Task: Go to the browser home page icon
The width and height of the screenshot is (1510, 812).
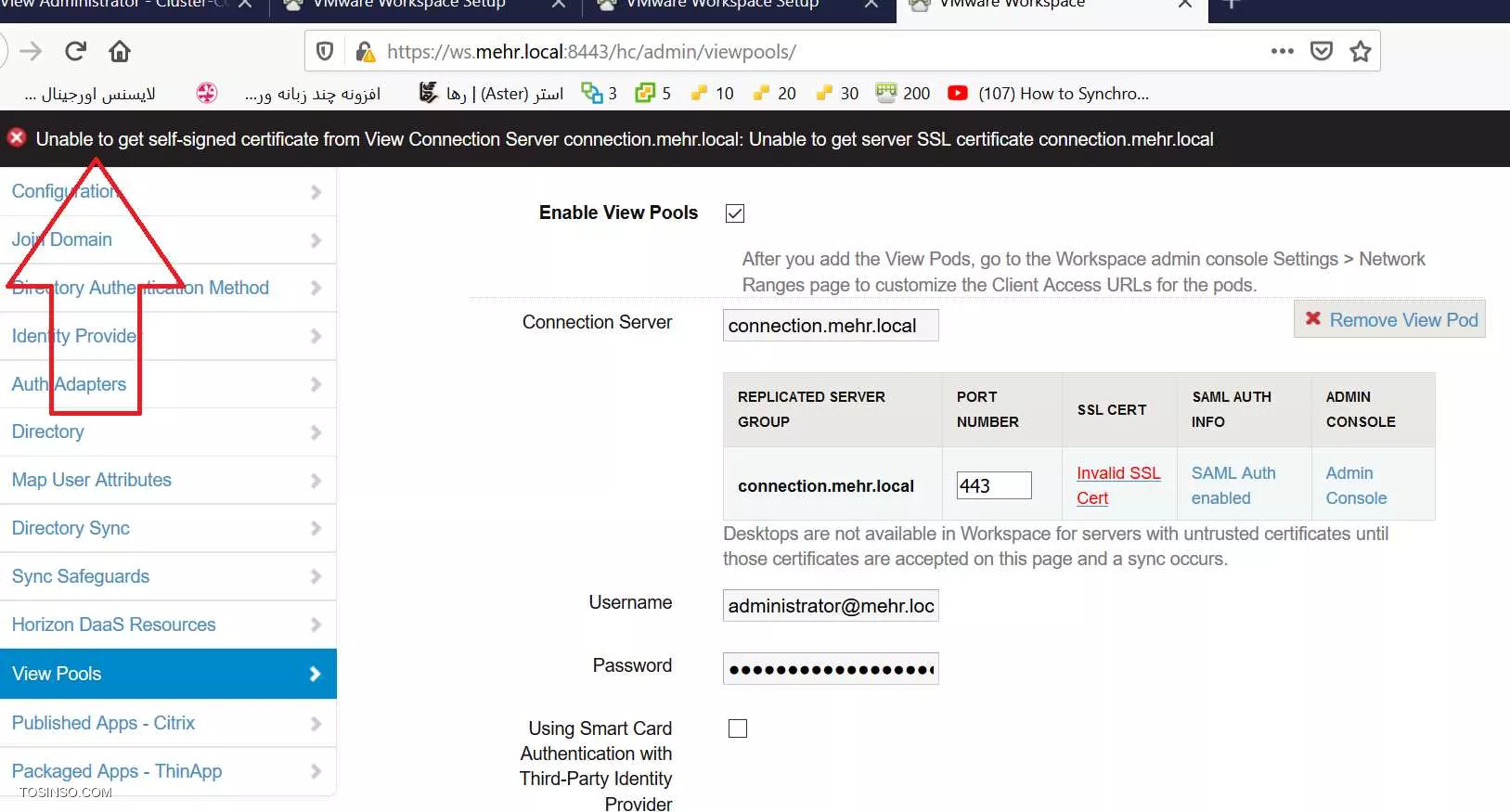Action: point(120,51)
